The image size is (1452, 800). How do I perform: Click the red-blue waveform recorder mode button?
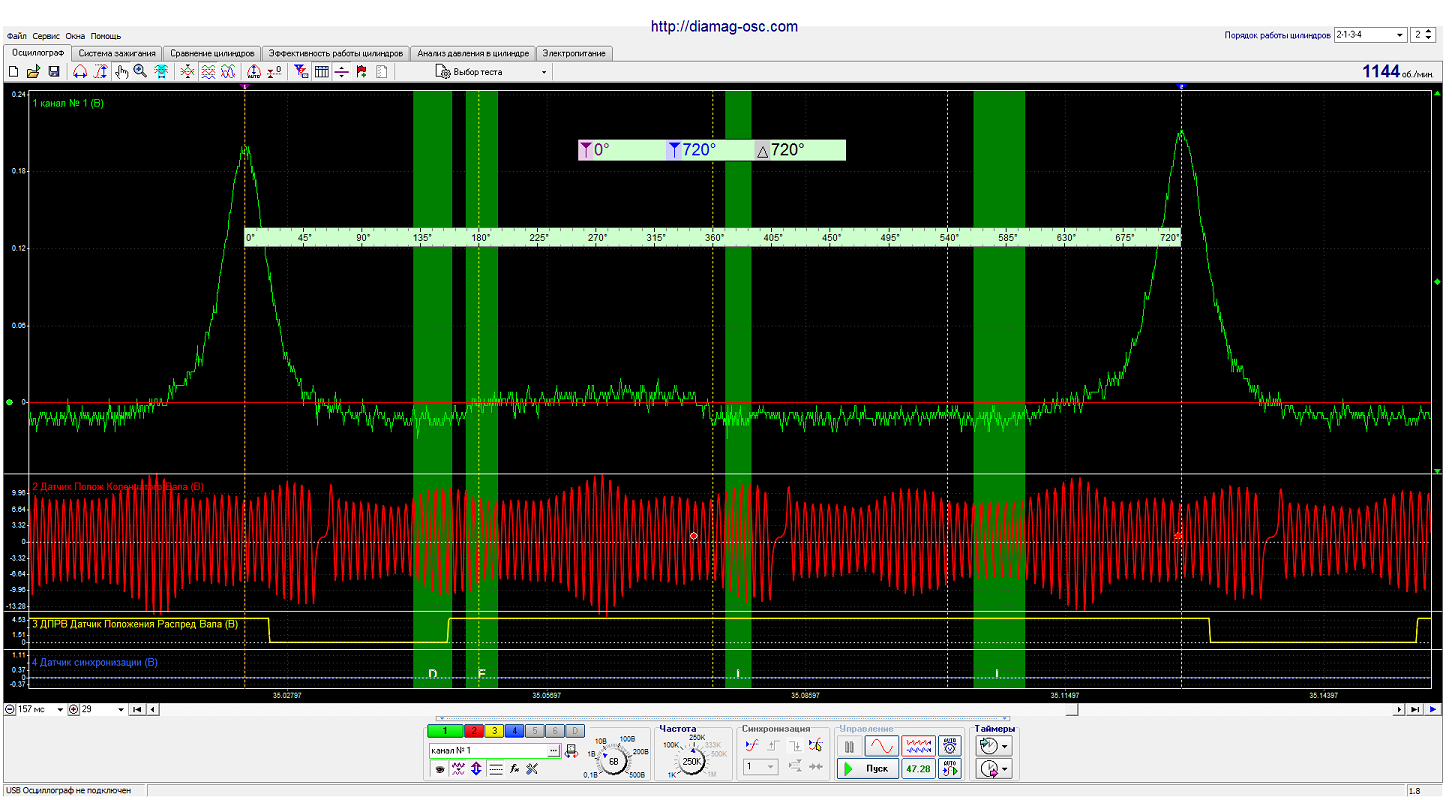tap(918, 746)
